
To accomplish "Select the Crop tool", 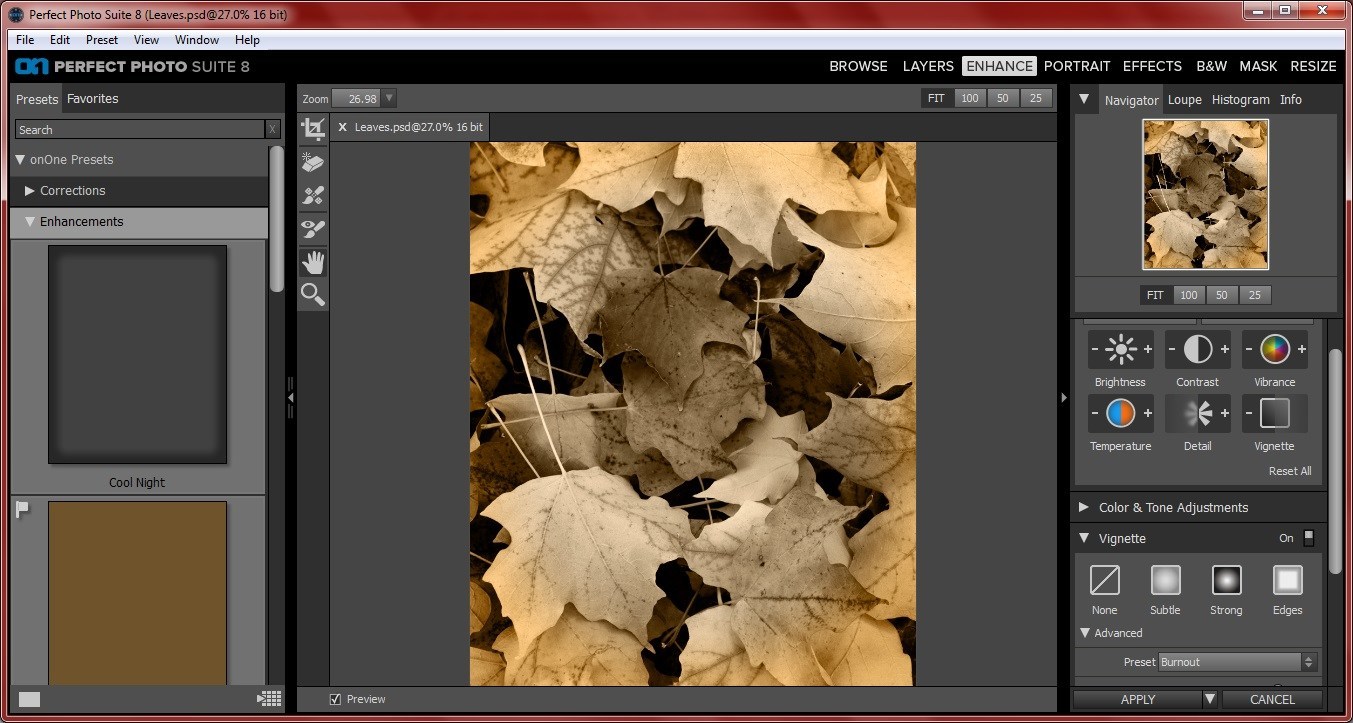I will 312,128.
